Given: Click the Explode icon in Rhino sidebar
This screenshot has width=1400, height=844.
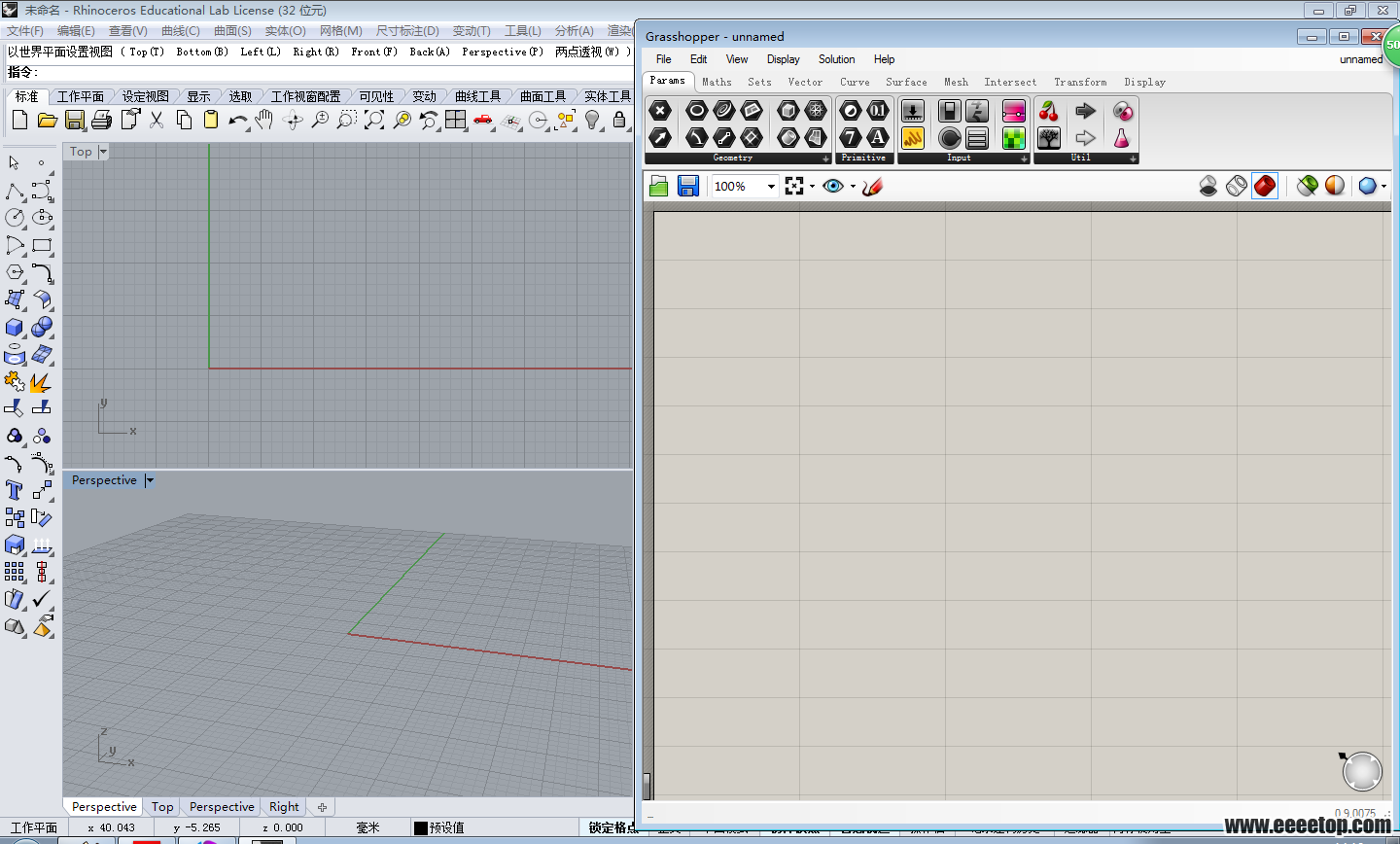Looking at the screenshot, I should pos(42,382).
